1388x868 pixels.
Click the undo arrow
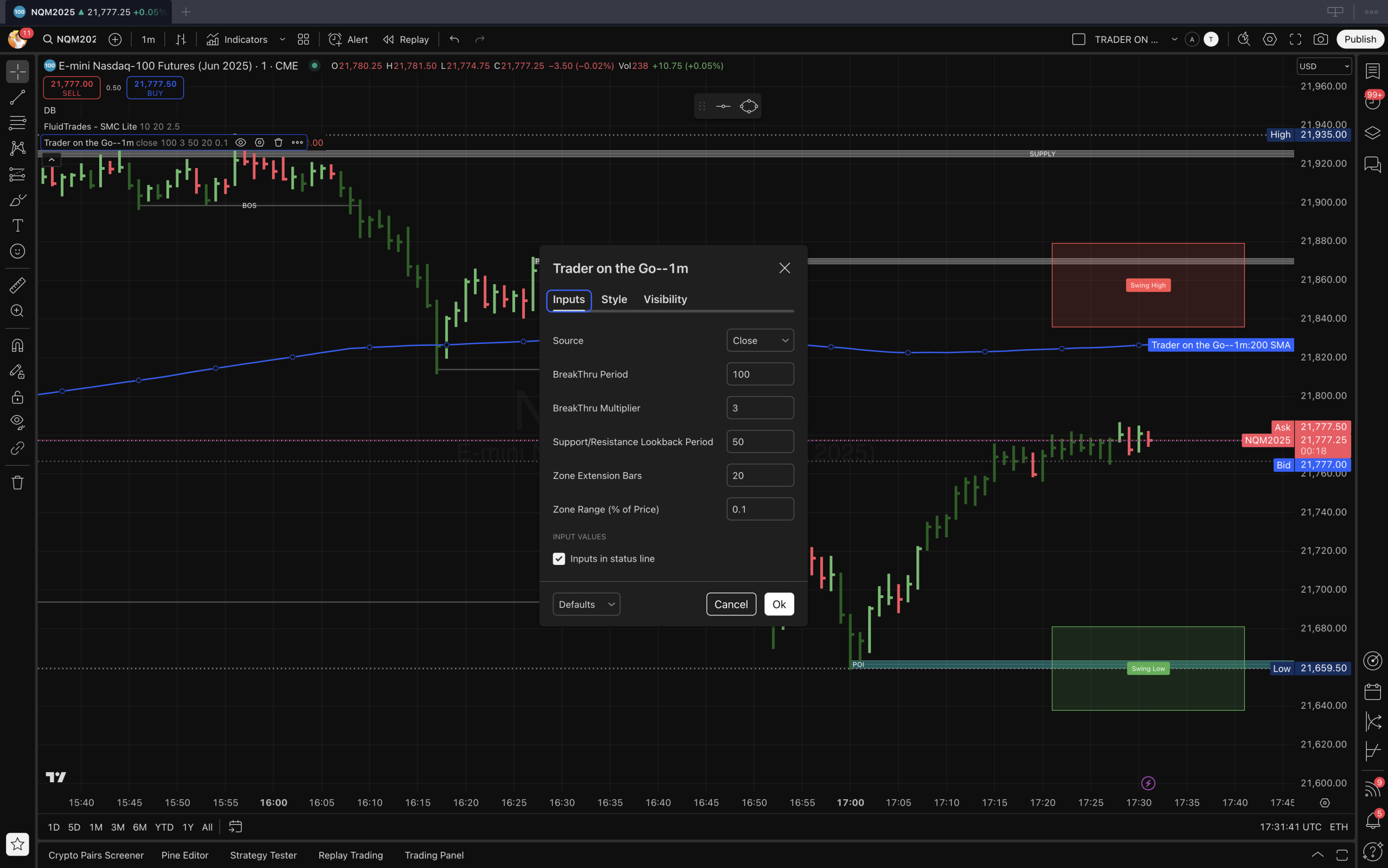454,39
